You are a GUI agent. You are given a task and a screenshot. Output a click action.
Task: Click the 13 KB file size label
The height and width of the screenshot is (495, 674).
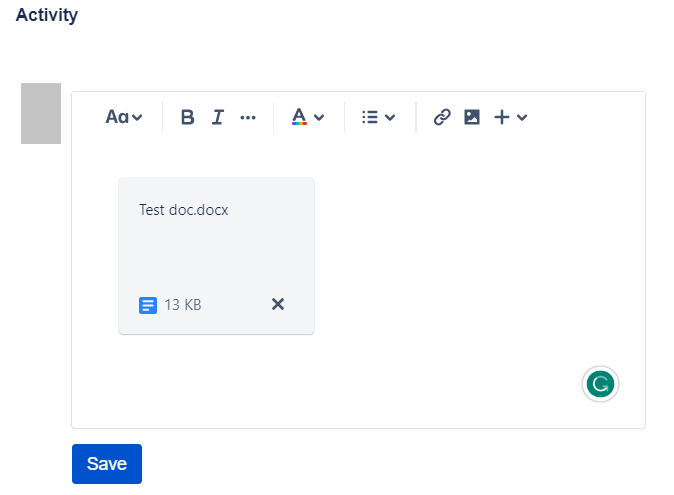[x=183, y=305]
